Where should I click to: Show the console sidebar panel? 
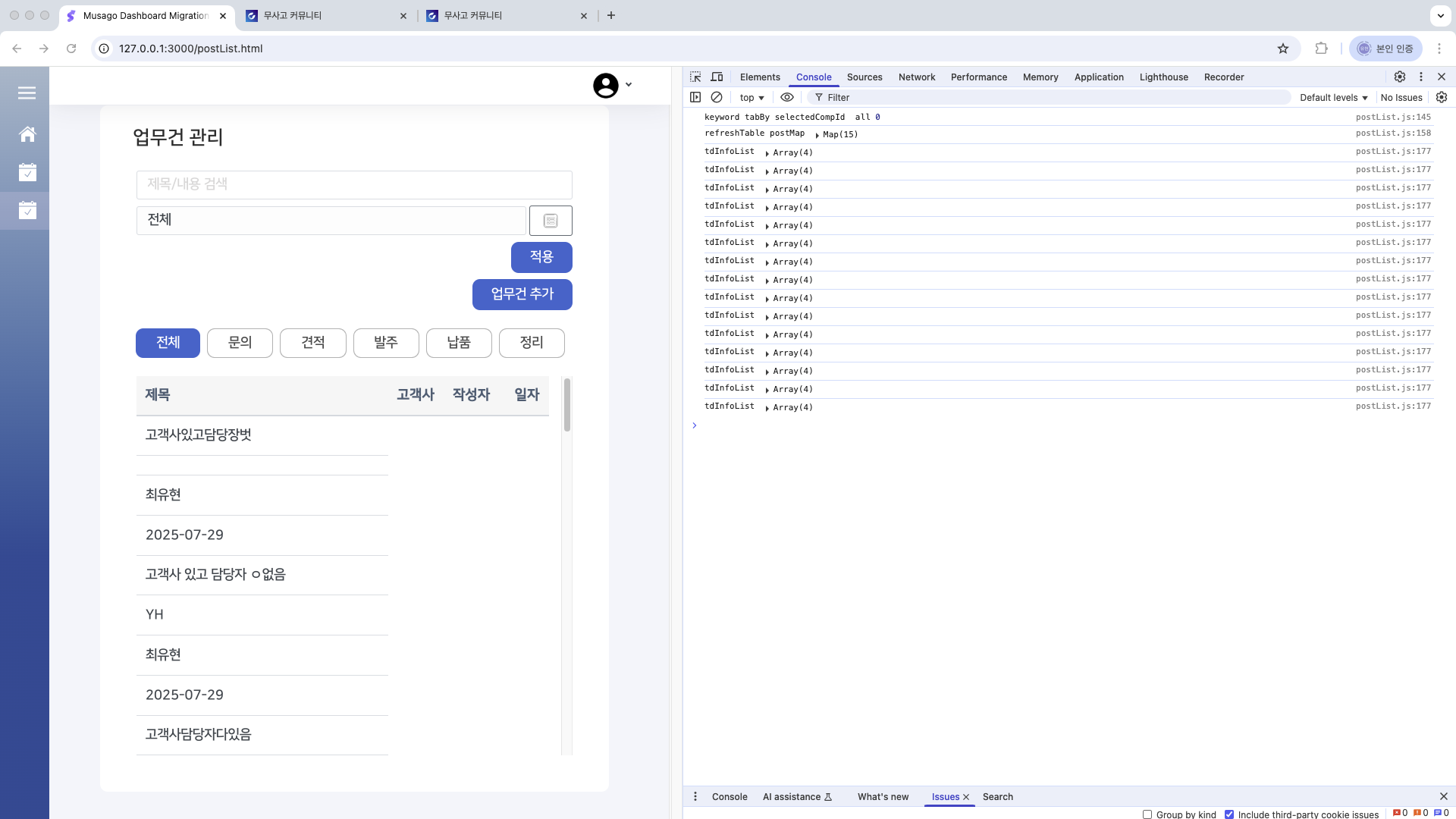[695, 97]
